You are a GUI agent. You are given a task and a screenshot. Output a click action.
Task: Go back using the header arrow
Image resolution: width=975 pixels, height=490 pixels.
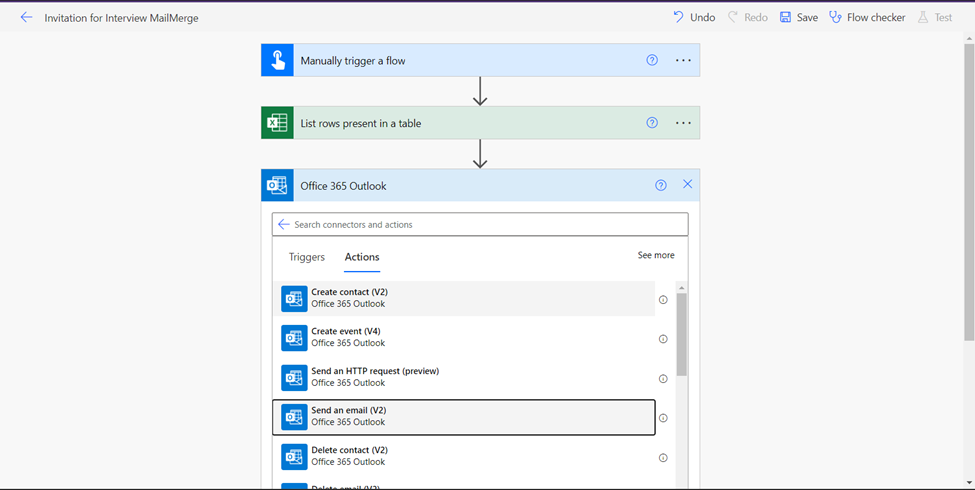coord(26,17)
